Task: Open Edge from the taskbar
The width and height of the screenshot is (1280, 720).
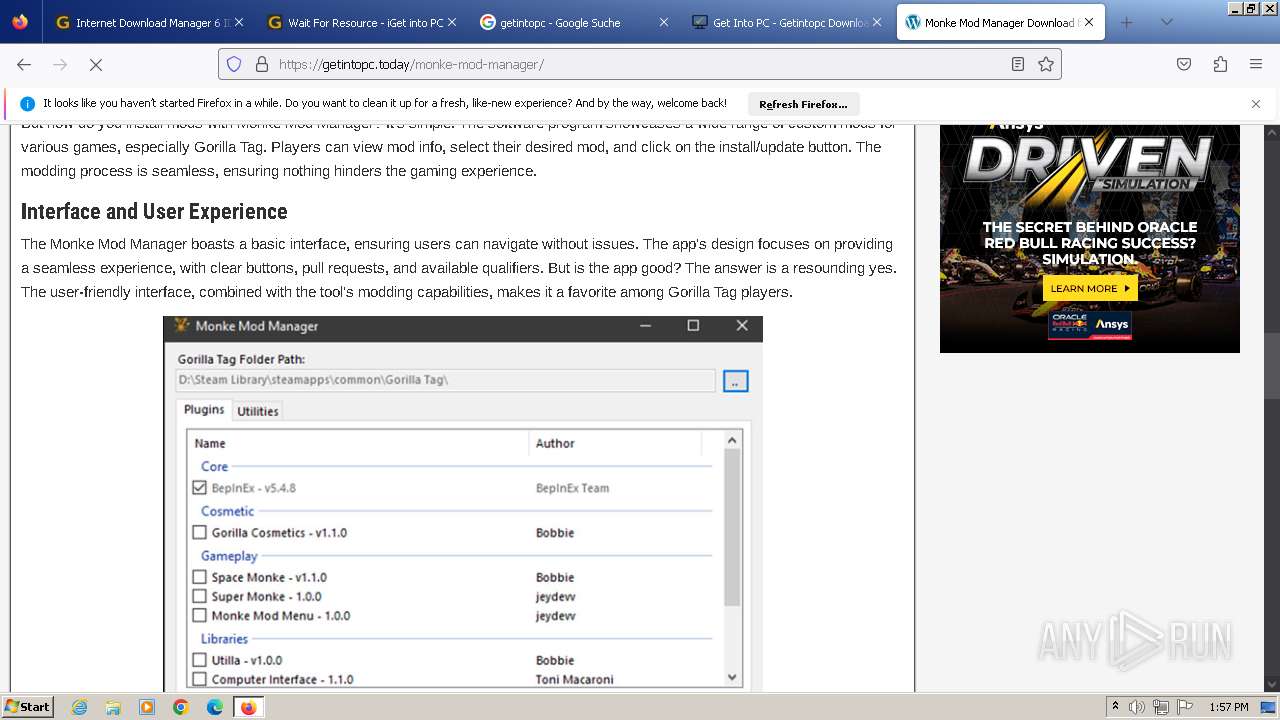Action: pos(215,707)
